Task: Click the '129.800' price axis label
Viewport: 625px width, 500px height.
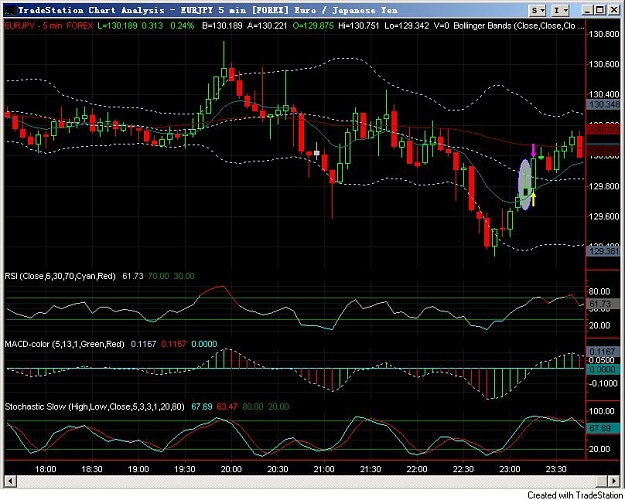Action: 604,186
